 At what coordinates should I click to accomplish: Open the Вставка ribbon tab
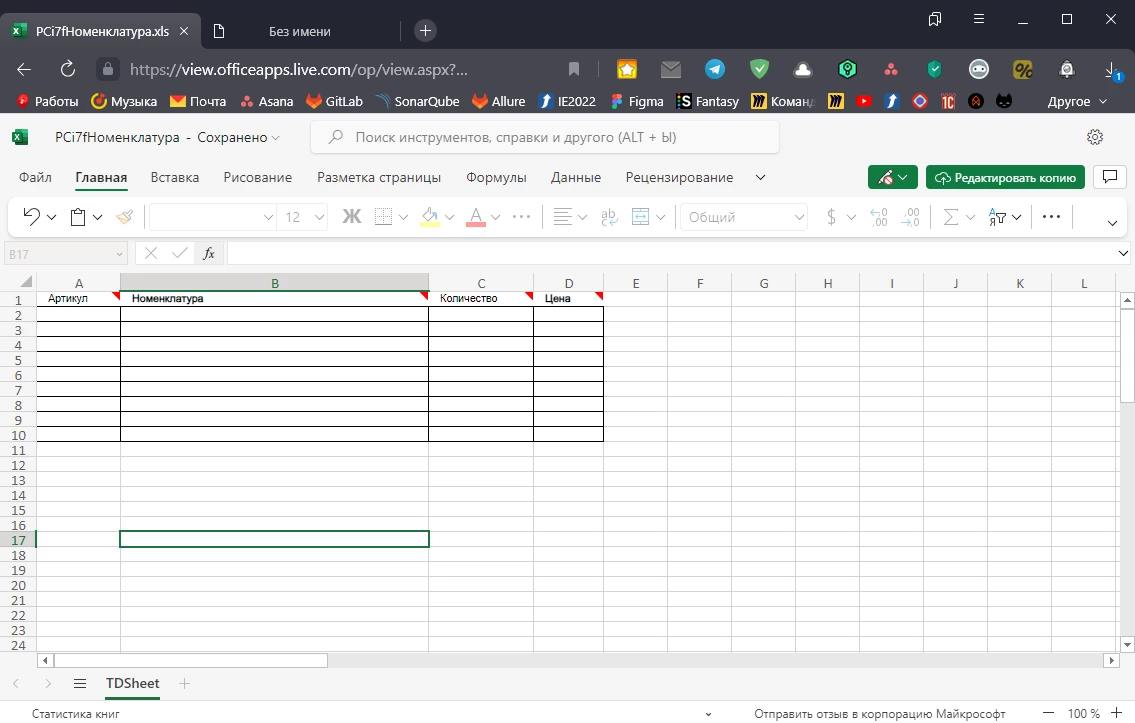[x=175, y=177]
